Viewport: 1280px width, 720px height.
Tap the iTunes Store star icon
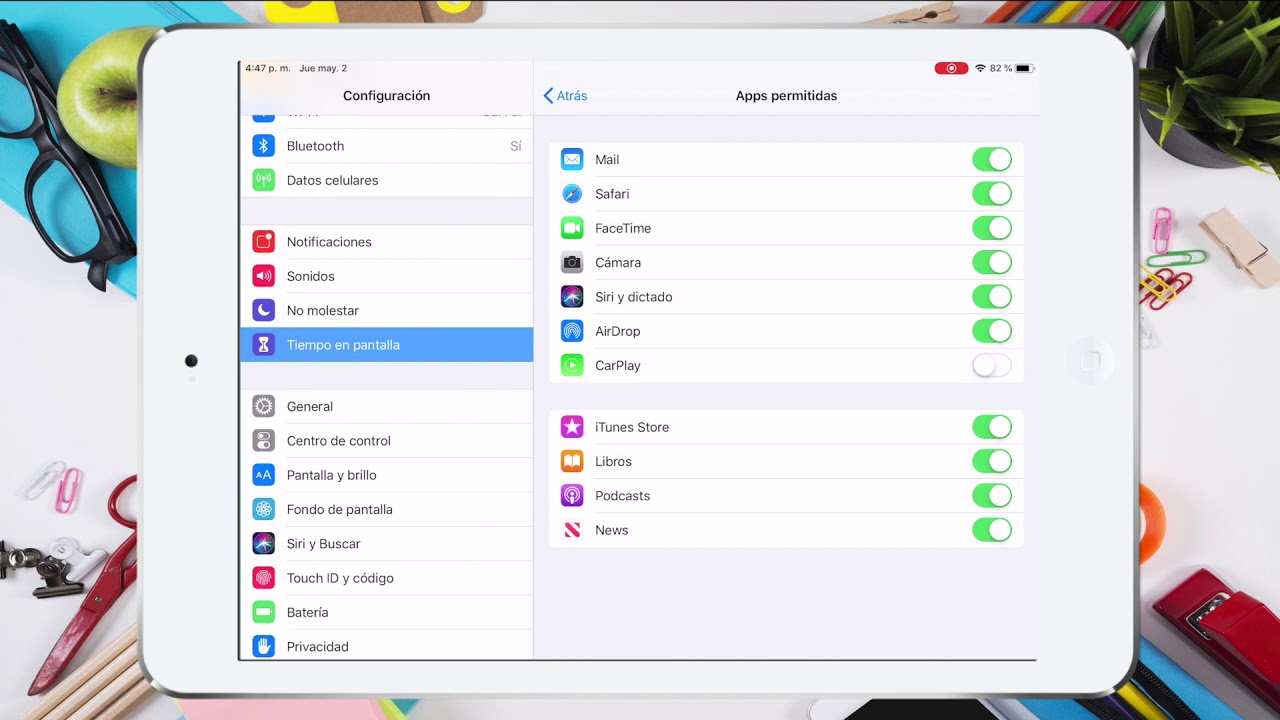pos(572,427)
